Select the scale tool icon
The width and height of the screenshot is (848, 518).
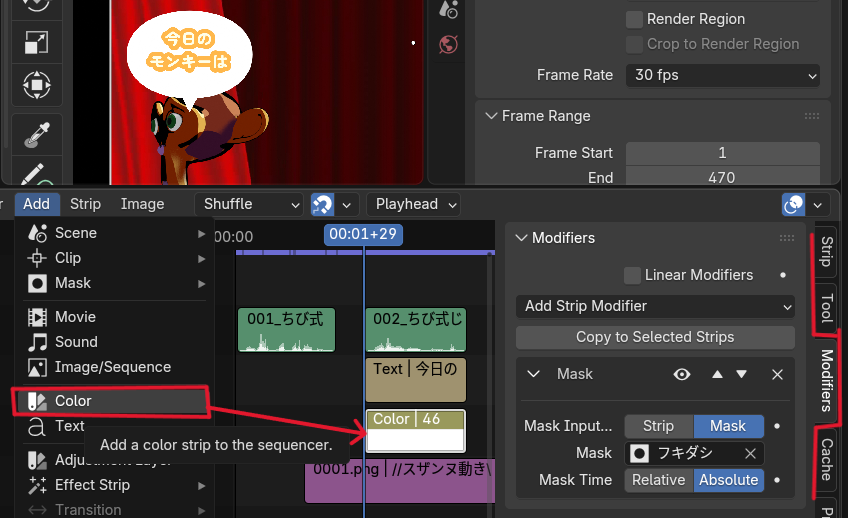coord(36,42)
